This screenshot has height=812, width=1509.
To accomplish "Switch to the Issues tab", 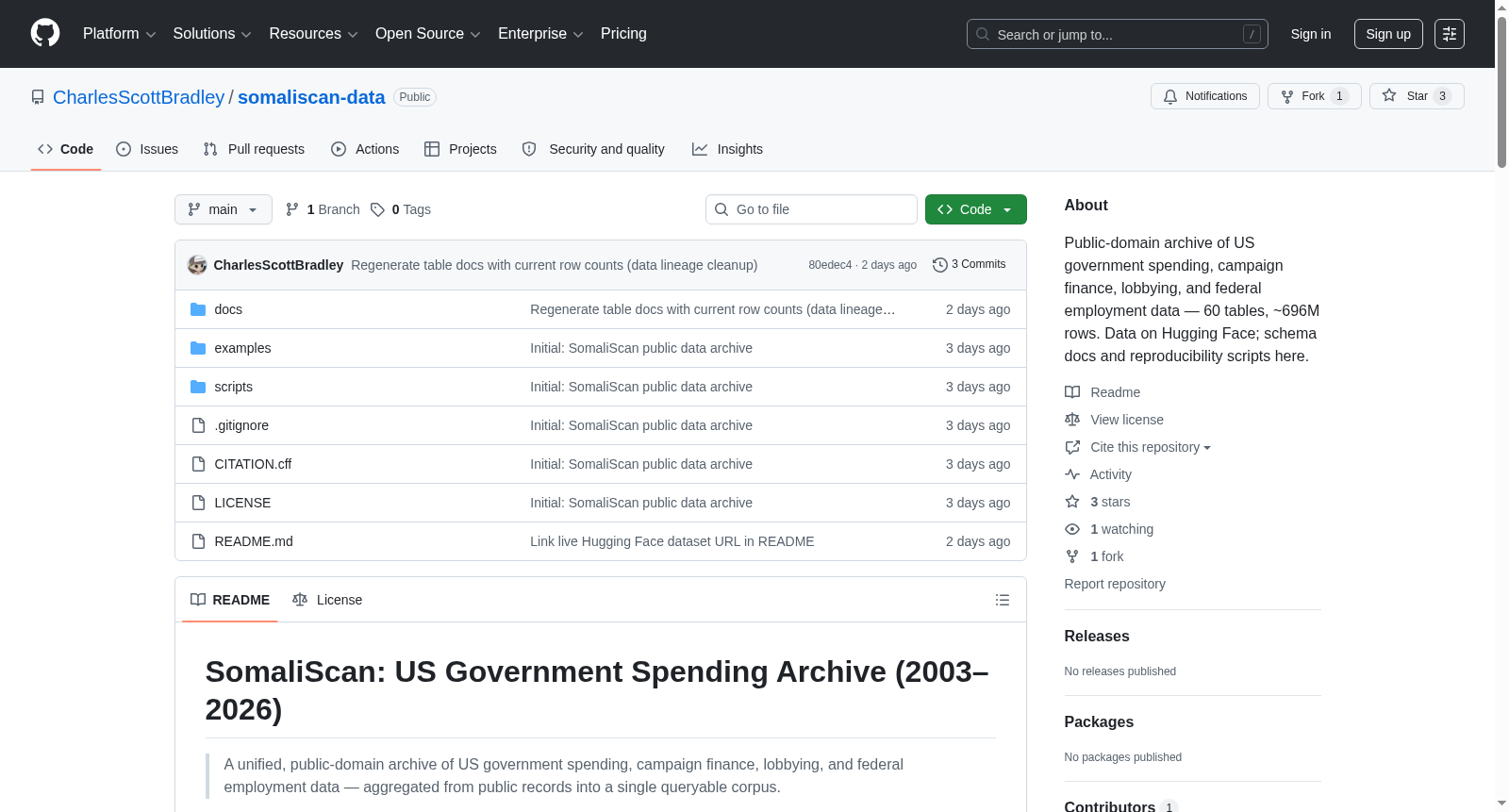I will (x=147, y=149).
